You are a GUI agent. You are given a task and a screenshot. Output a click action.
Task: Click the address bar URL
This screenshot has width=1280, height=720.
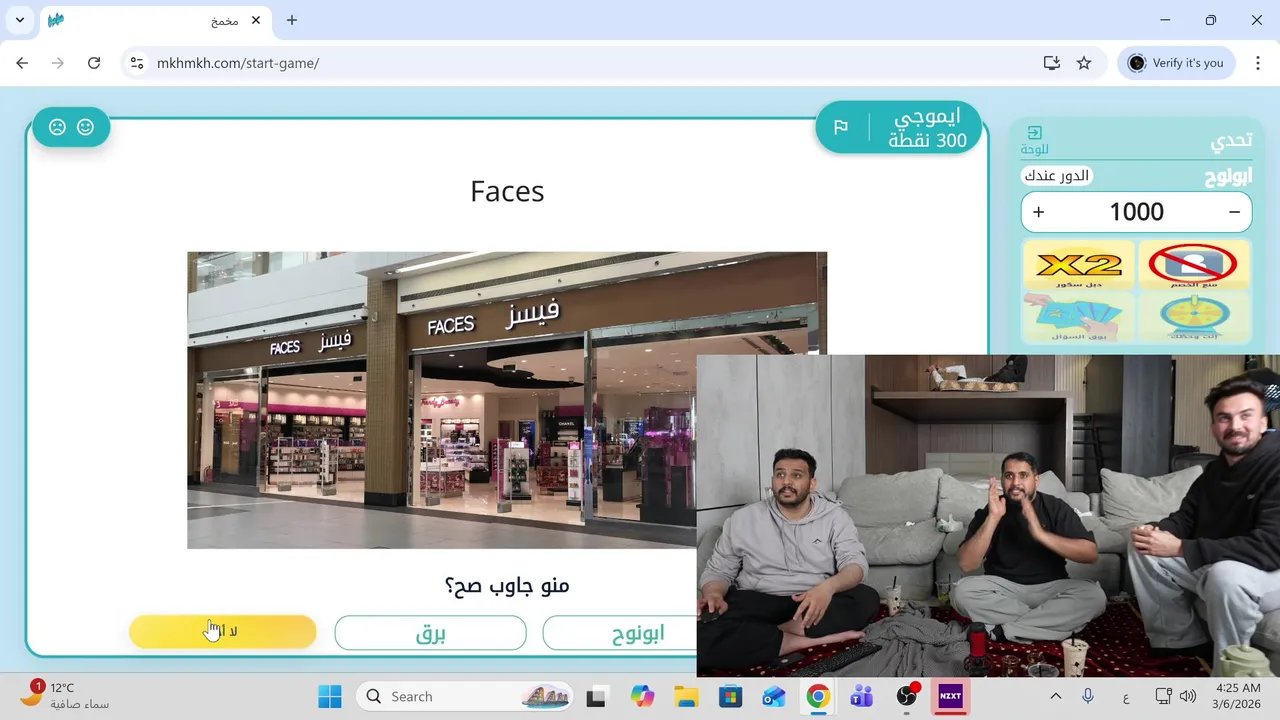point(238,63)
